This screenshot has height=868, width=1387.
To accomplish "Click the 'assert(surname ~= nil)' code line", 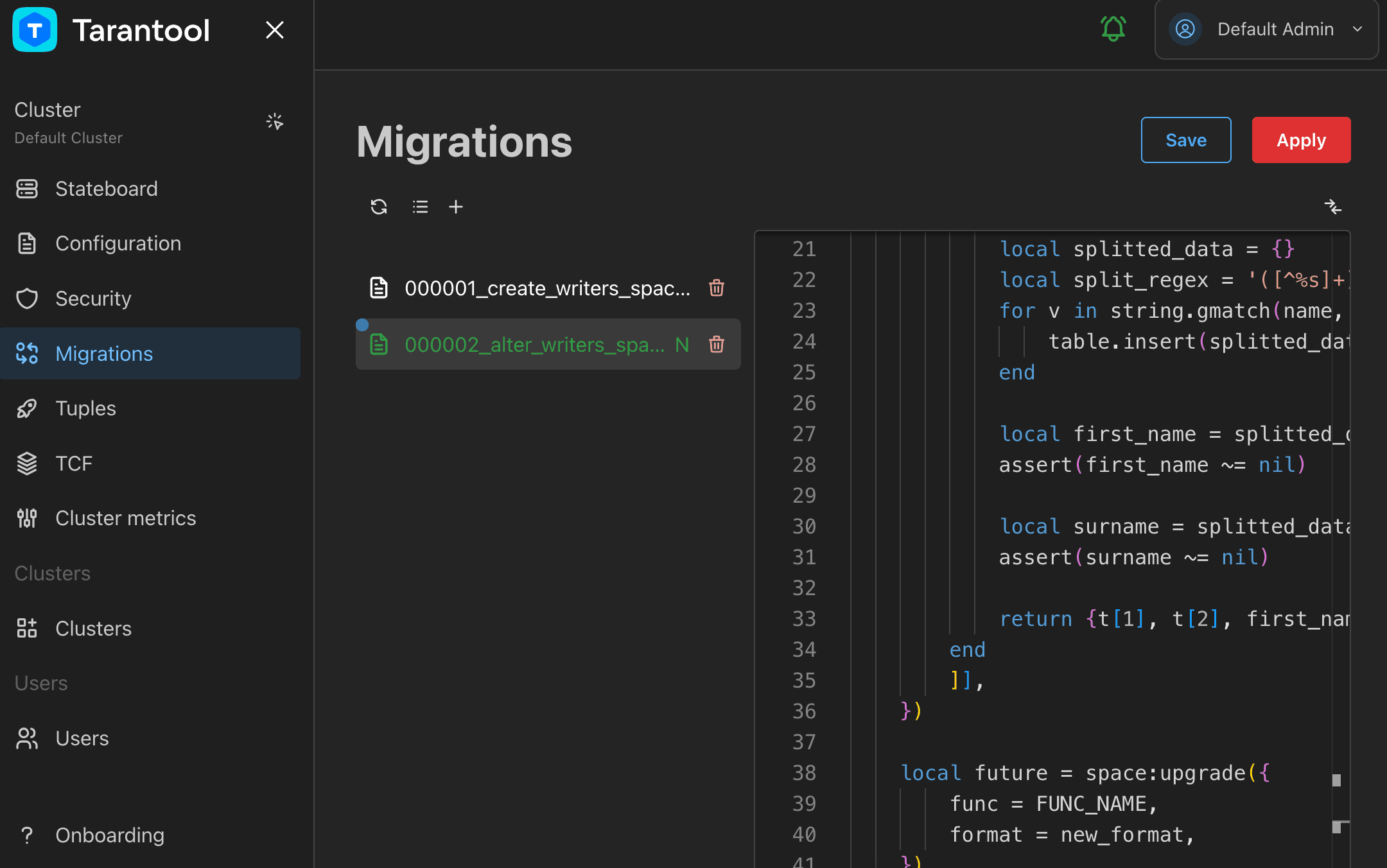I will 1134,557.
